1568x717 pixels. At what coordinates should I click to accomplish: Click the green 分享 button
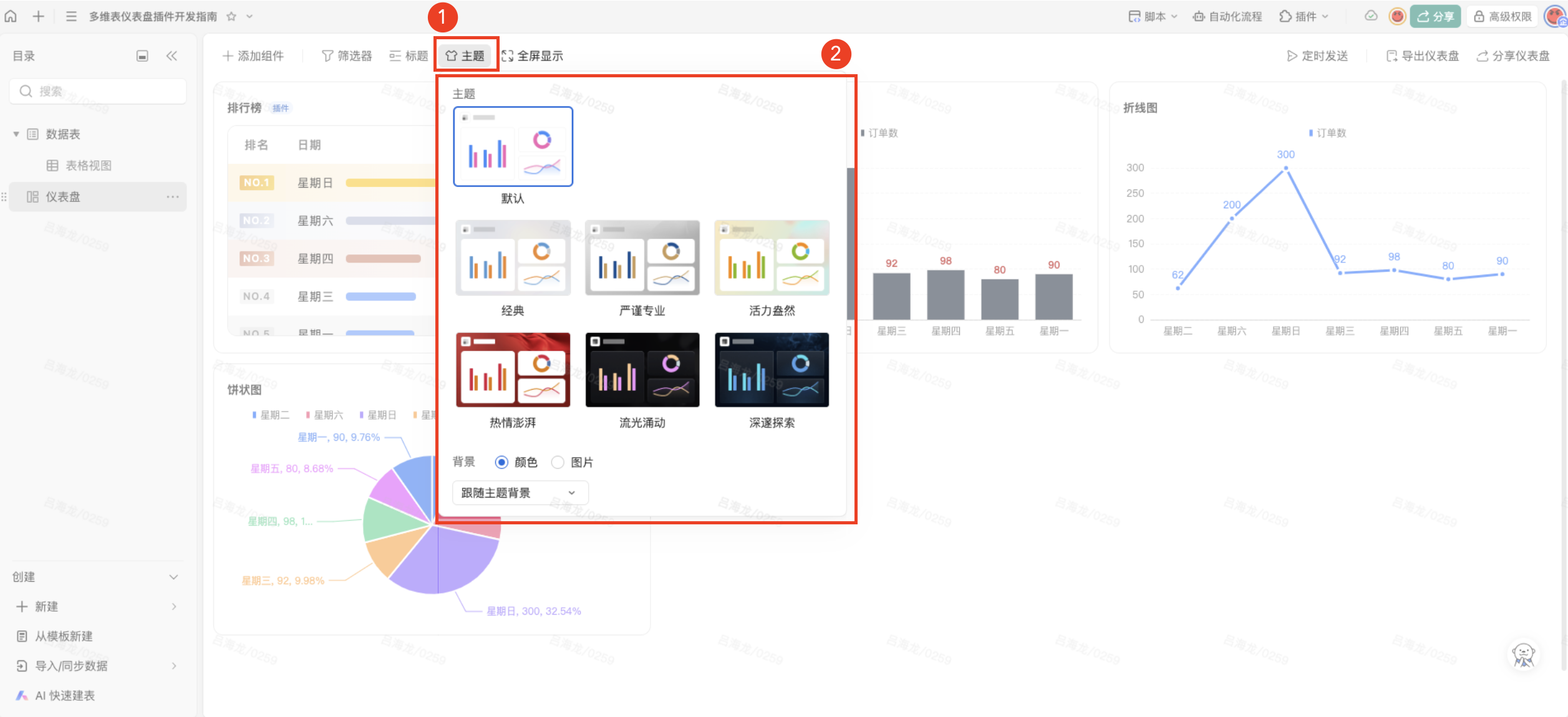[1436, 17]
